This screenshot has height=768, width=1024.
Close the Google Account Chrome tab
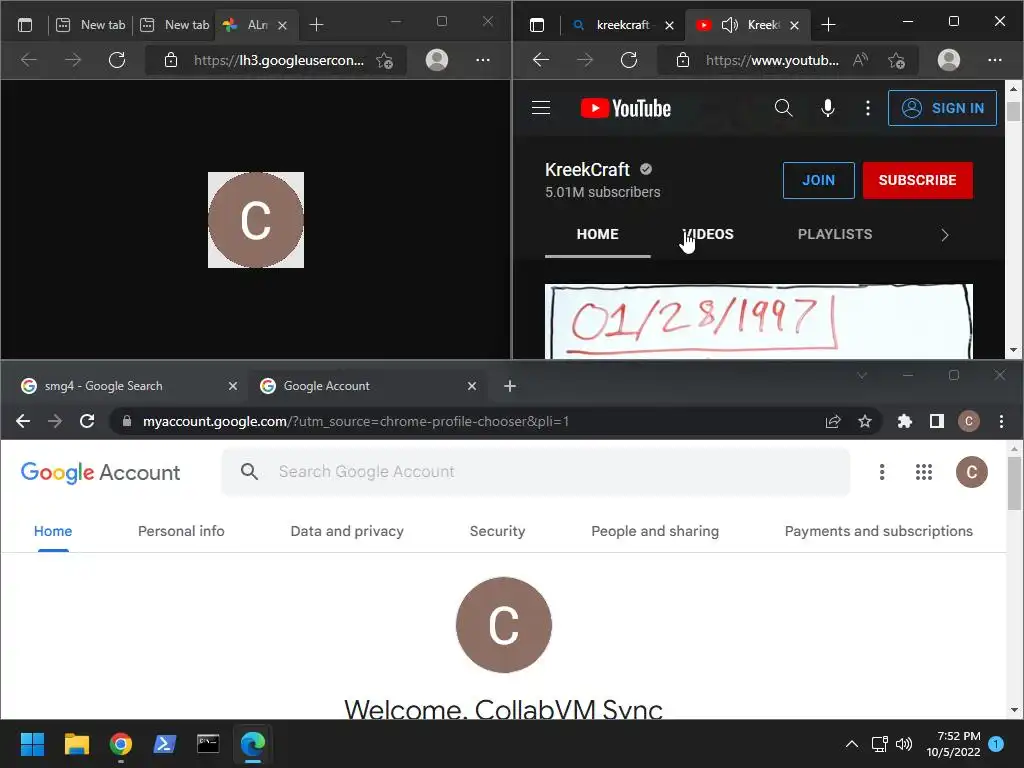[472, 386]
